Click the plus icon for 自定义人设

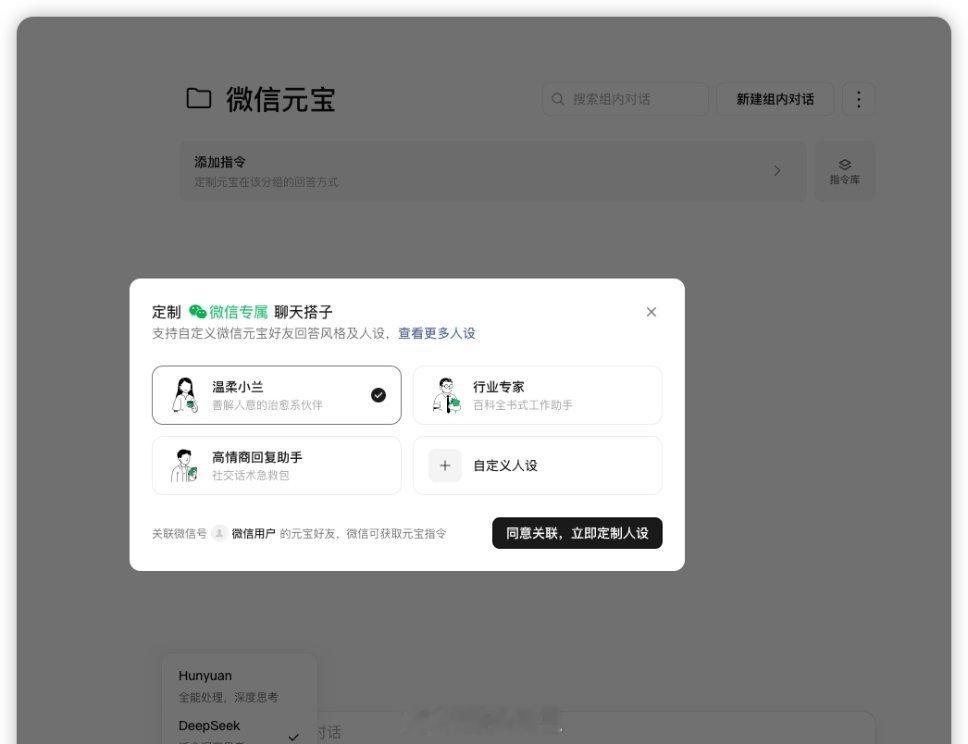tap(444, 466)
